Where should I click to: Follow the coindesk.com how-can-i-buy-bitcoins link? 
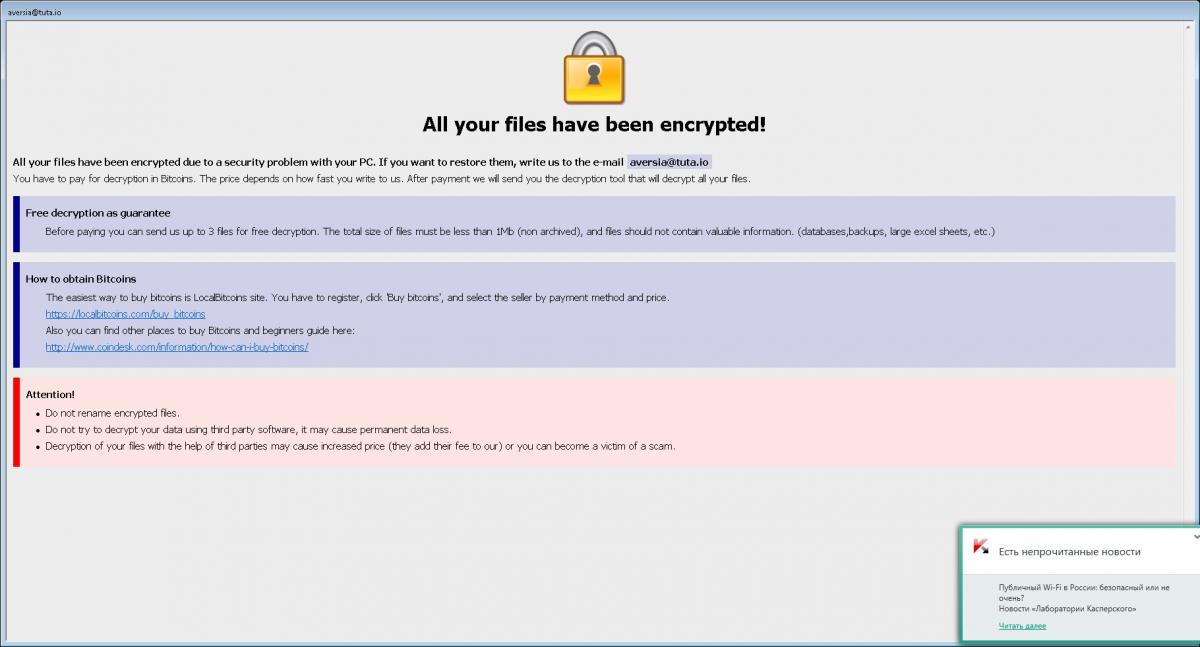(177, 347)
